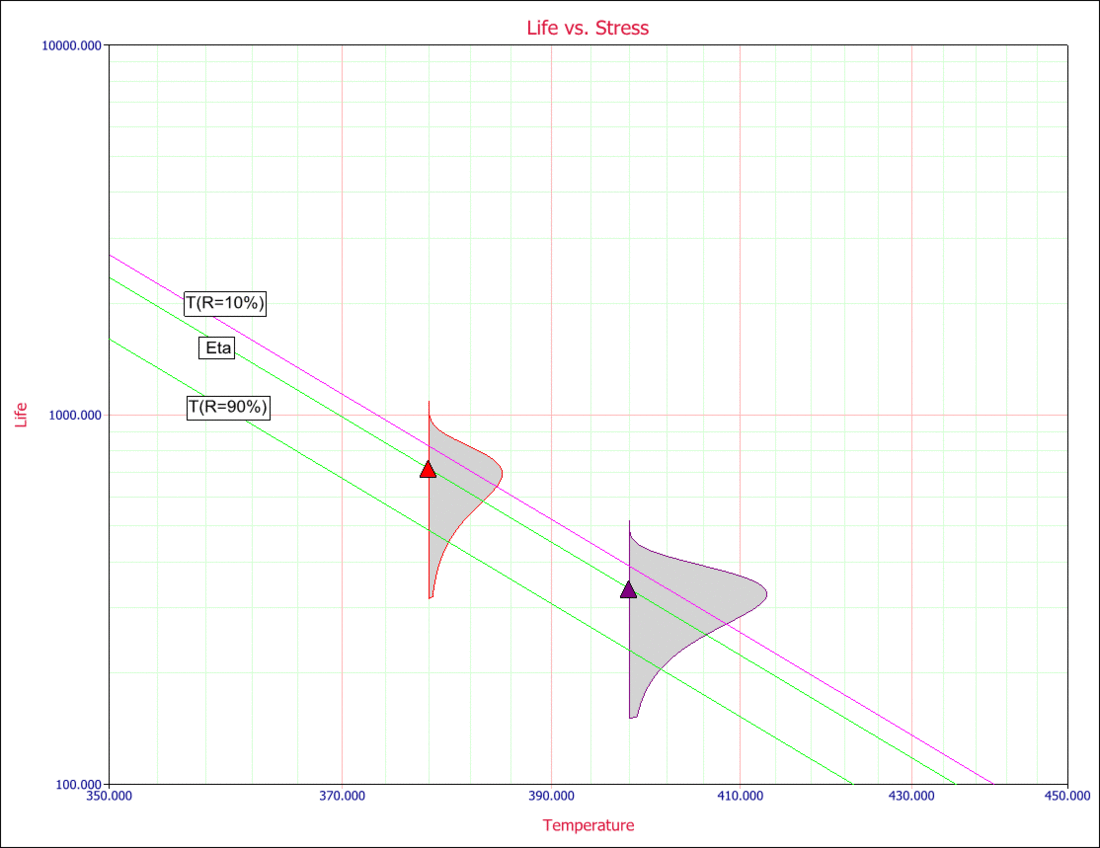Click the Life y-axis title
1100x848 pixels.
tap(21, 415)
